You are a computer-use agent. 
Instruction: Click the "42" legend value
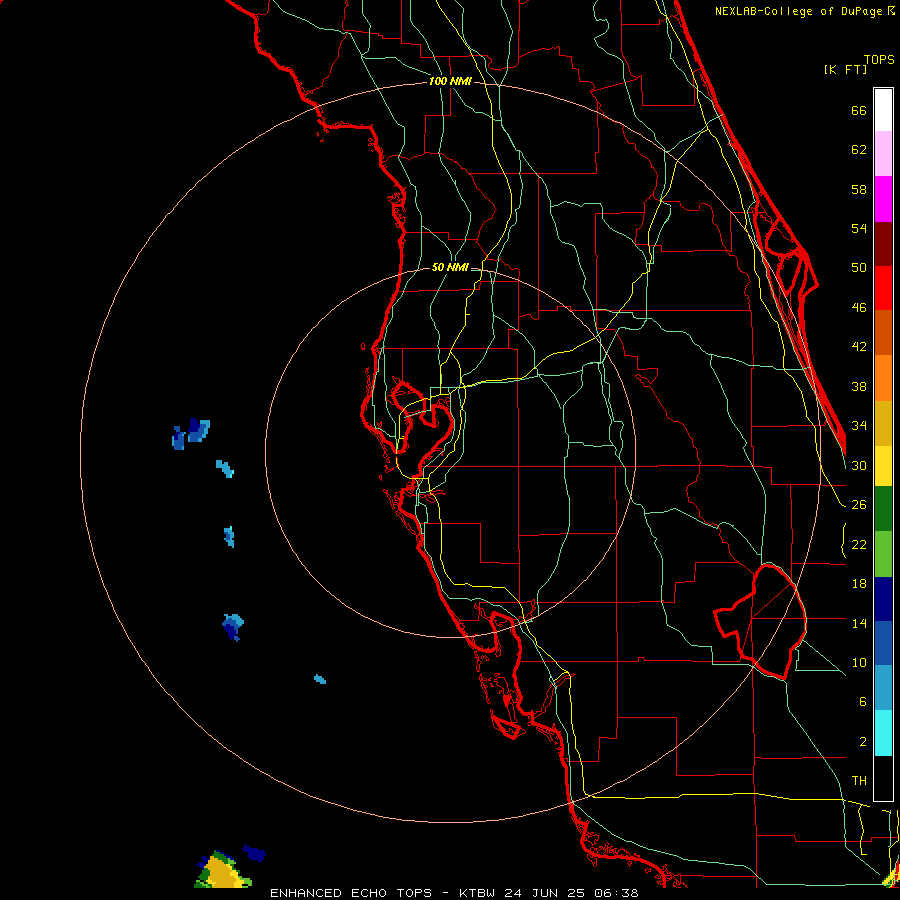[859, 347]
